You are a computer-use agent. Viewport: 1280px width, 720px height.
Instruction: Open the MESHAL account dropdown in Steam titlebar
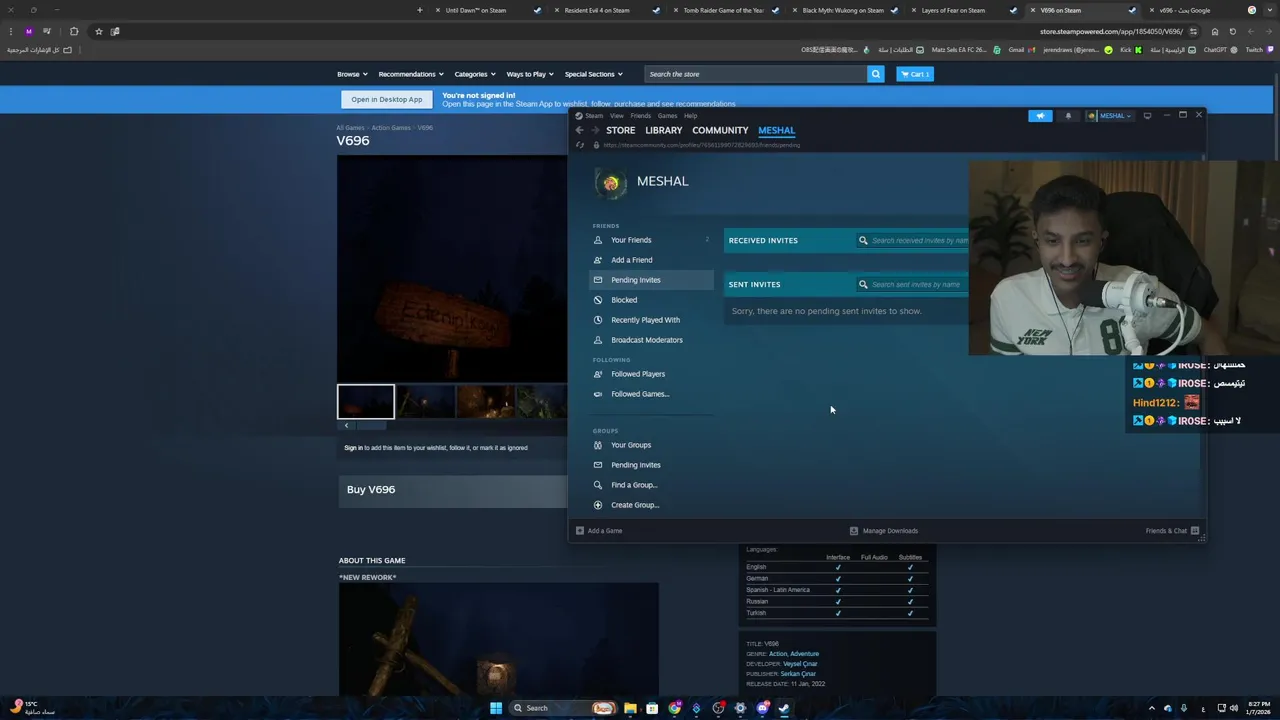tap(1110, 116)
